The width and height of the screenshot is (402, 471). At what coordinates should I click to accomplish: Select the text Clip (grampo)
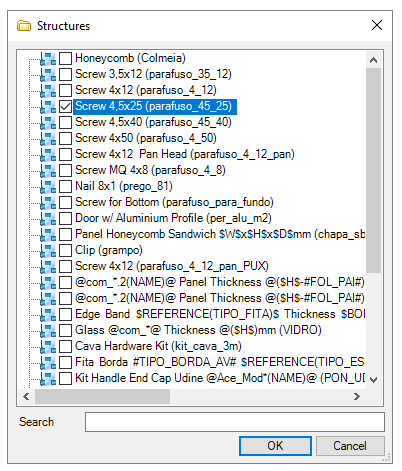[x=109, y=250]
